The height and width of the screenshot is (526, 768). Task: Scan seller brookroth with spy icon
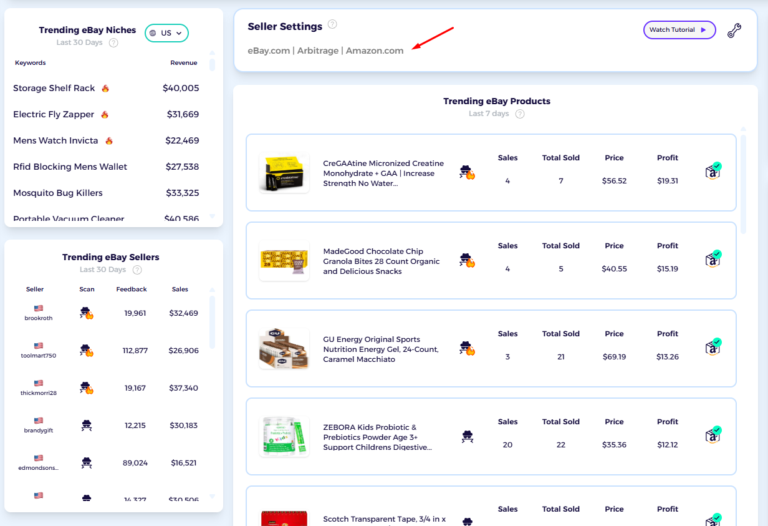click(x=87, y=313)
